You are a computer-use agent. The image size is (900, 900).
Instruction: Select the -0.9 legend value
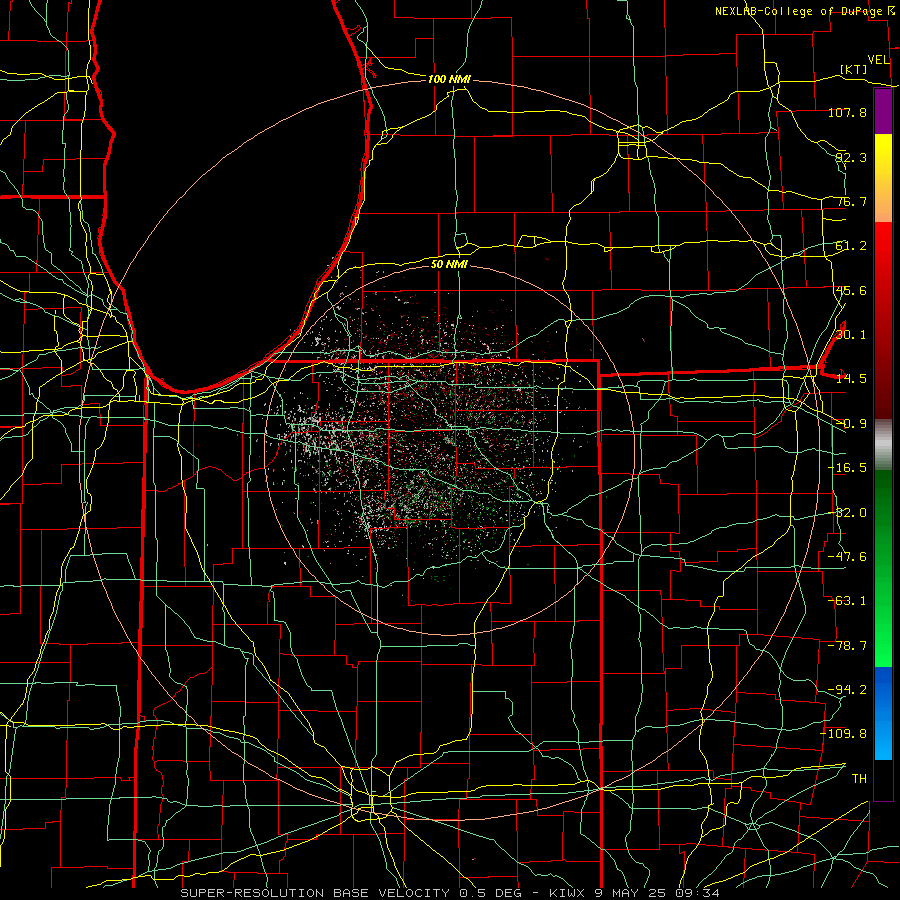(851, 424)
